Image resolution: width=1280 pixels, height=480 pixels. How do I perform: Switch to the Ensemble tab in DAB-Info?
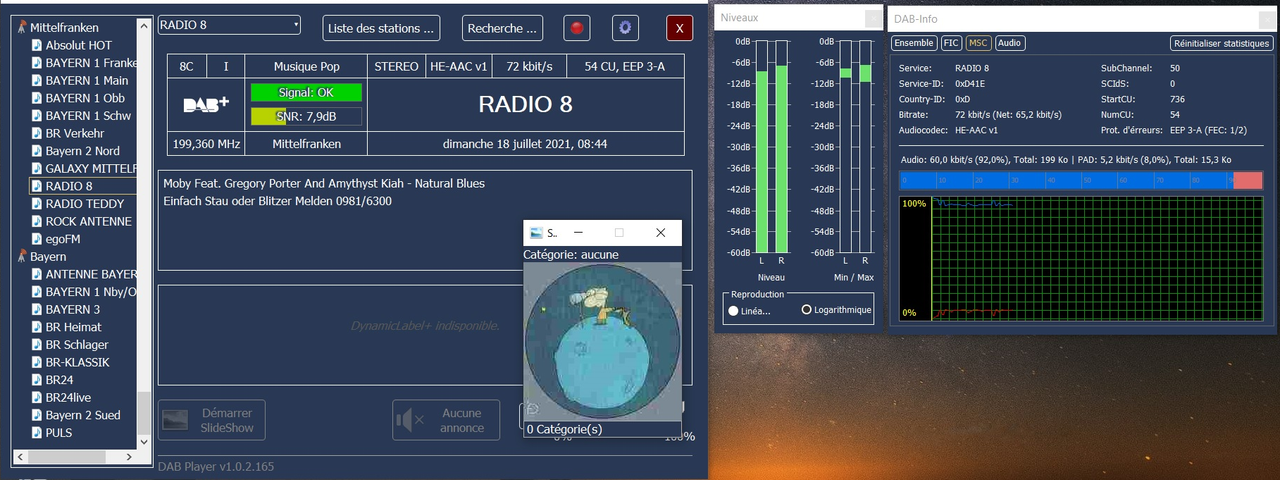click(914, 43)
